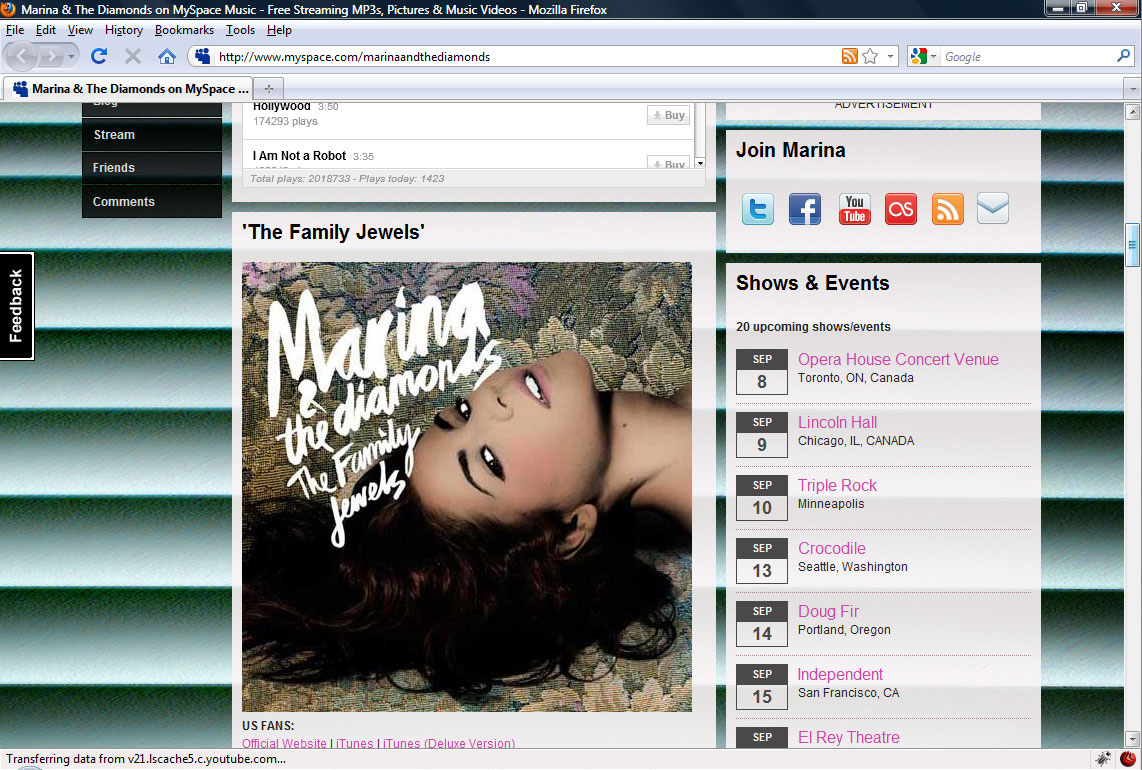Open the Feedback side tab
Image resolution: width=1142 pixels, height=770 pixels.
point(16,306)
